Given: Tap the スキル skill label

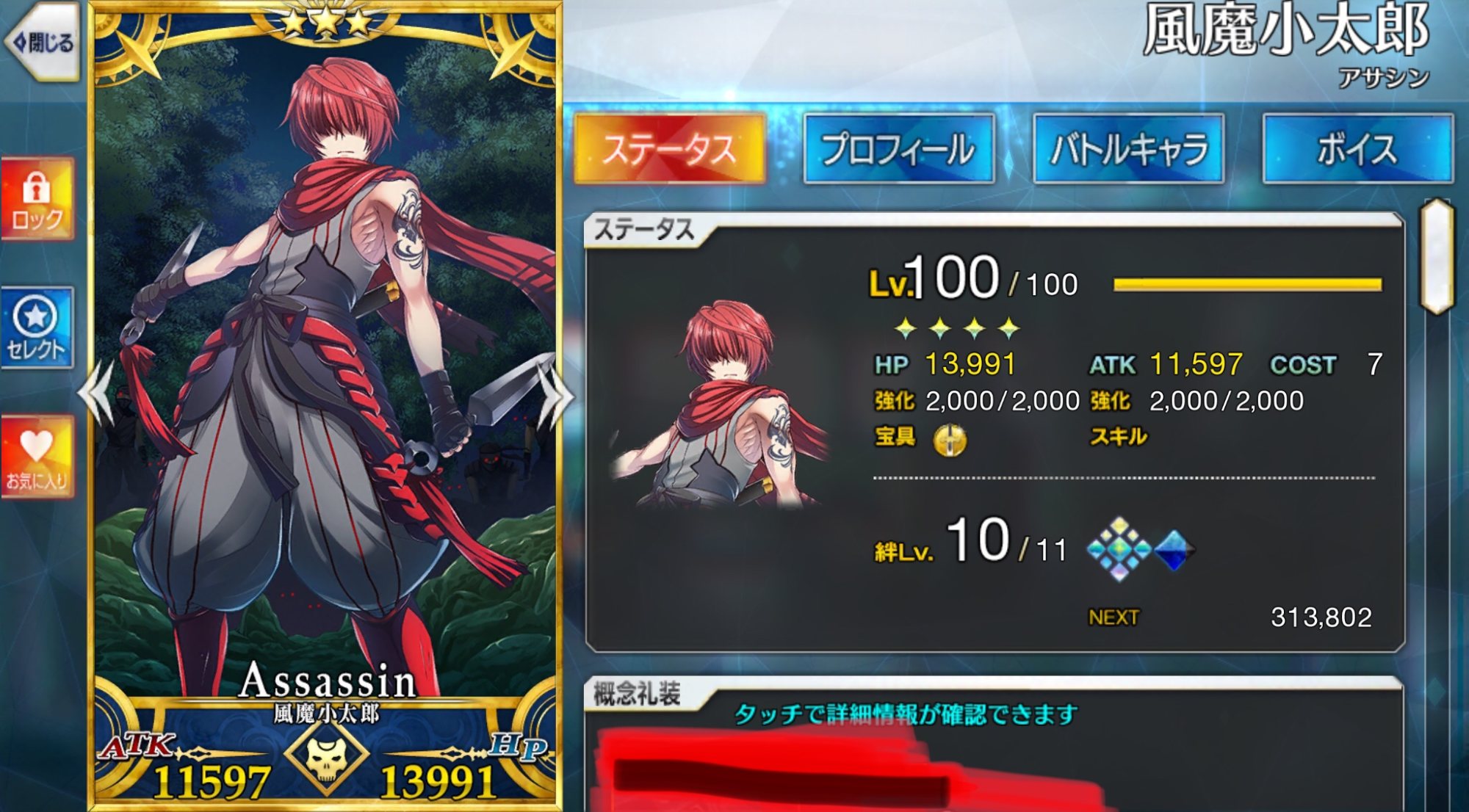Looking at the screenshot, I should (1117, 437).
